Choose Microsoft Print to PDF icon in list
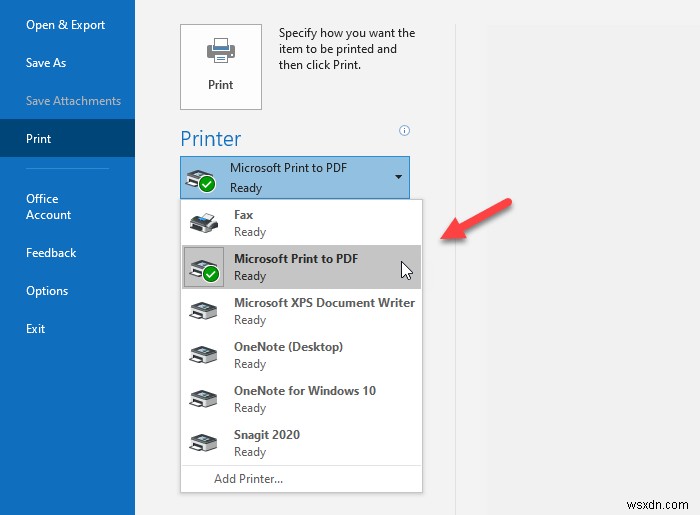The image size is (700, 515). pyautogui.click(x=204, y=267)
